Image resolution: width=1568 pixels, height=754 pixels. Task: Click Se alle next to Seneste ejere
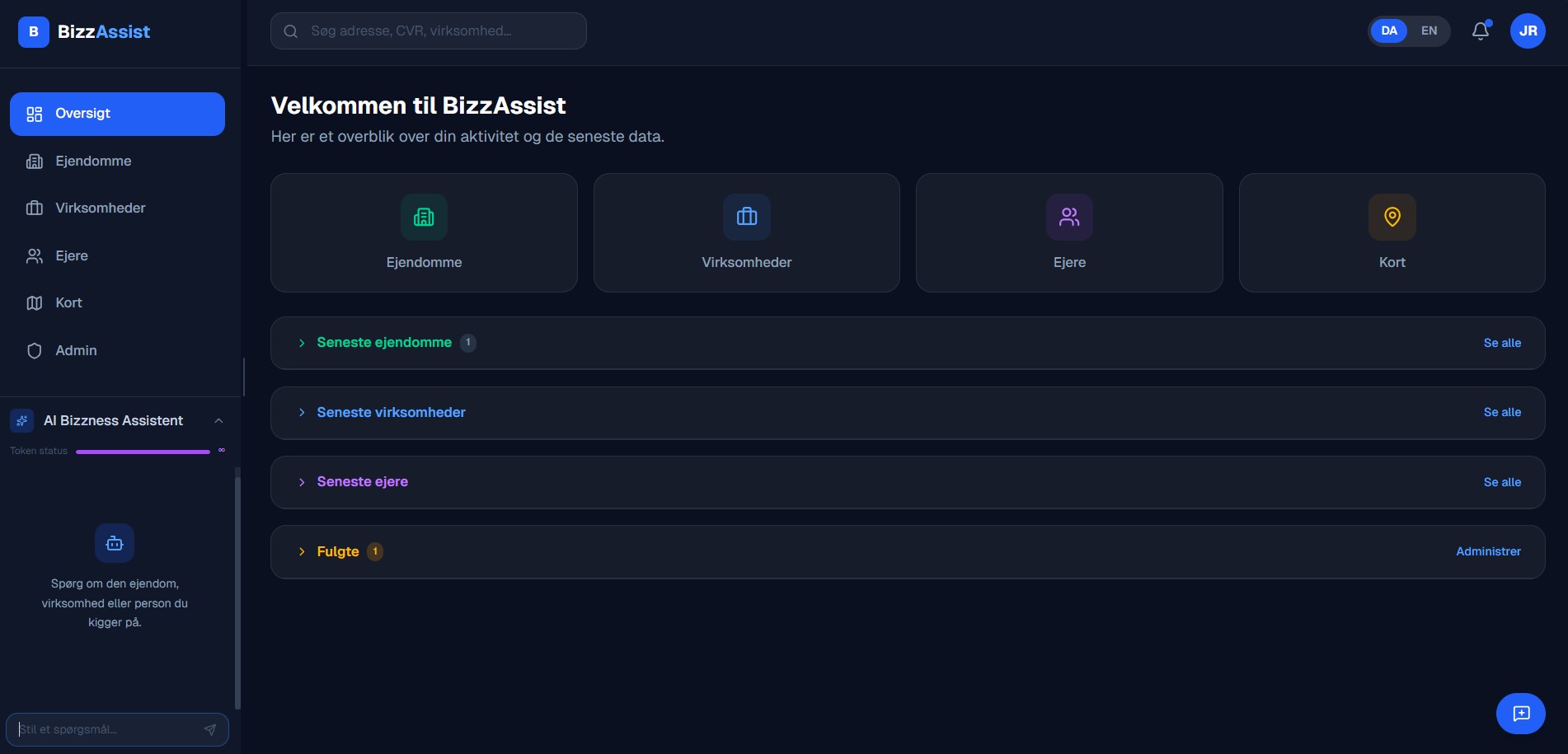tap(1502, 482)
